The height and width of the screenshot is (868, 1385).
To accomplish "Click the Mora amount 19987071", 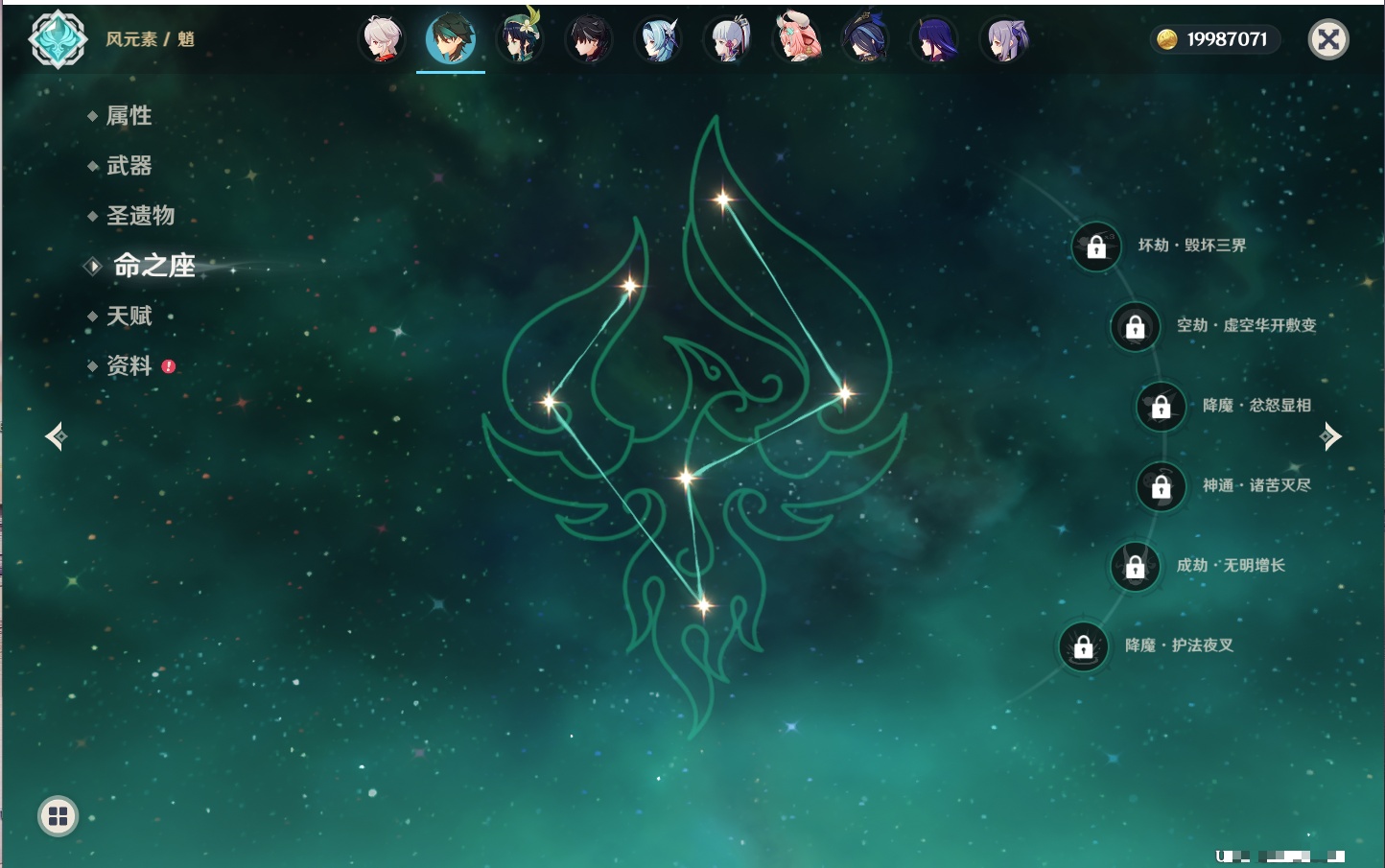I will point(1227,39).
